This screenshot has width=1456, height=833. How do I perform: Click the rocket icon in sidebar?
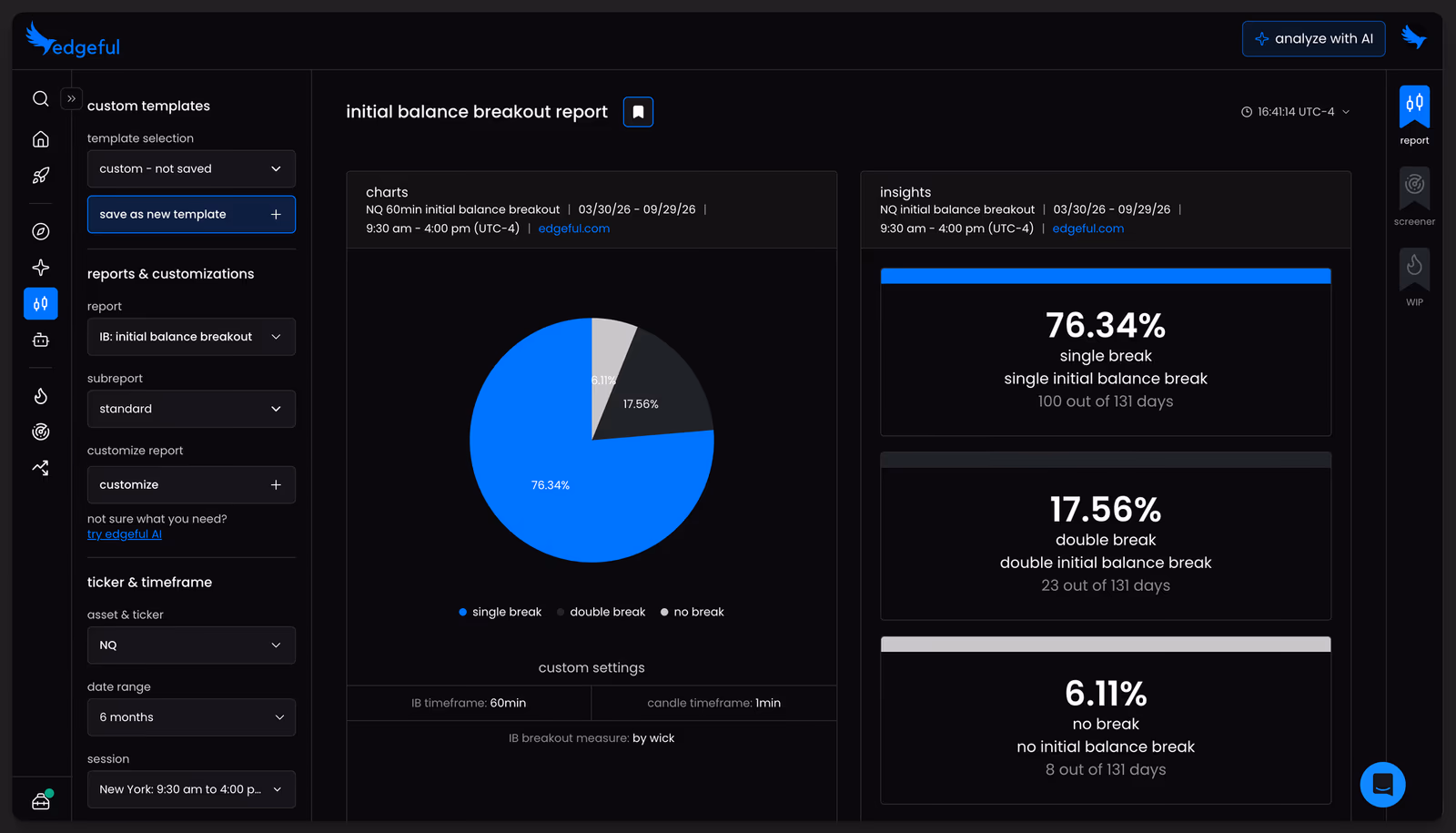pyautogui.click(x=41, y=176)
